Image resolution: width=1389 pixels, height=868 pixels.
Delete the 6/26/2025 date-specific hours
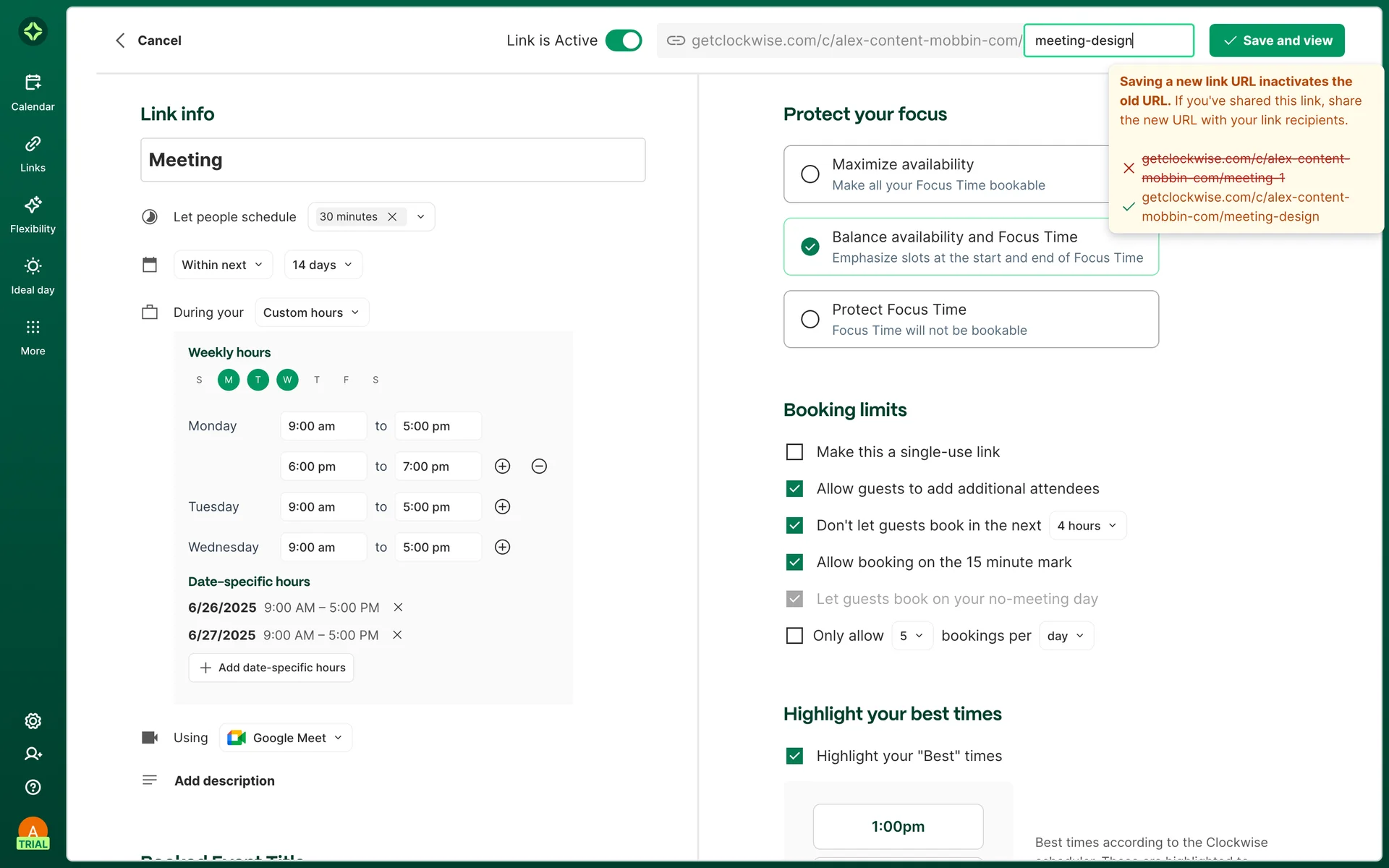pyautogui.click(x=398, y=608)
